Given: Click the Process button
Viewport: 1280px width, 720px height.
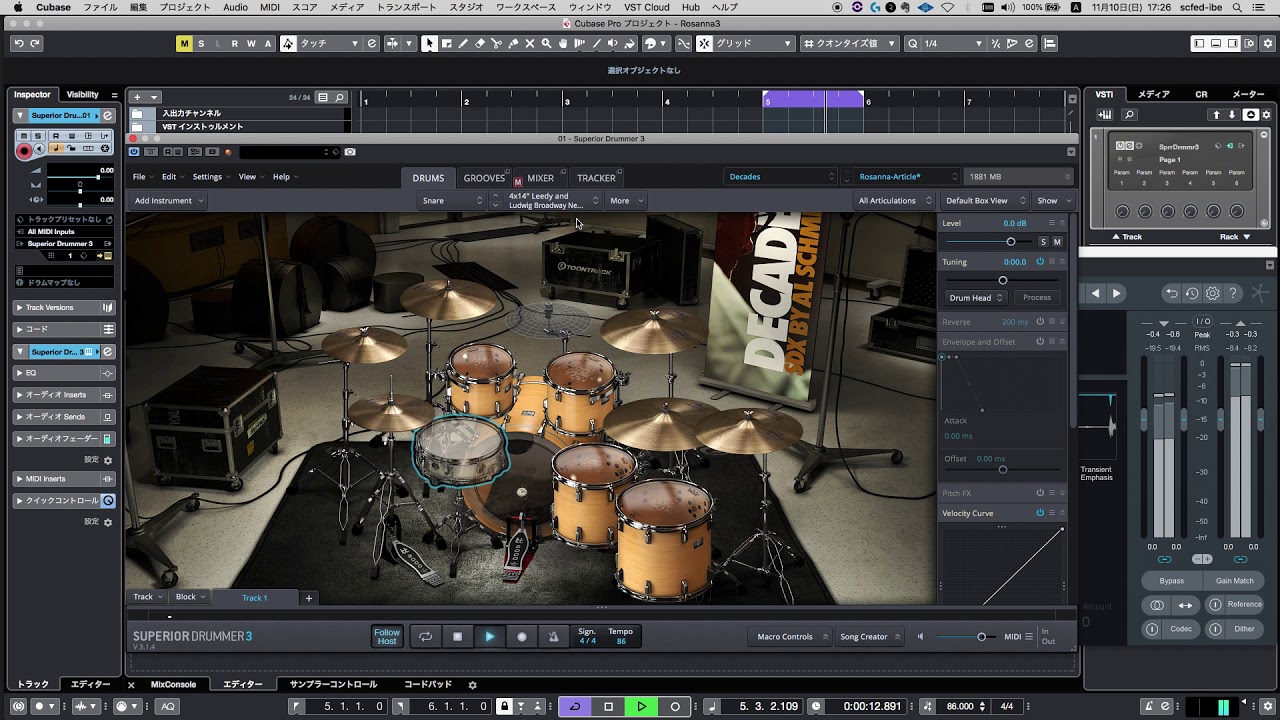Looking at the screenshot, I should [x=1037, y=297].
